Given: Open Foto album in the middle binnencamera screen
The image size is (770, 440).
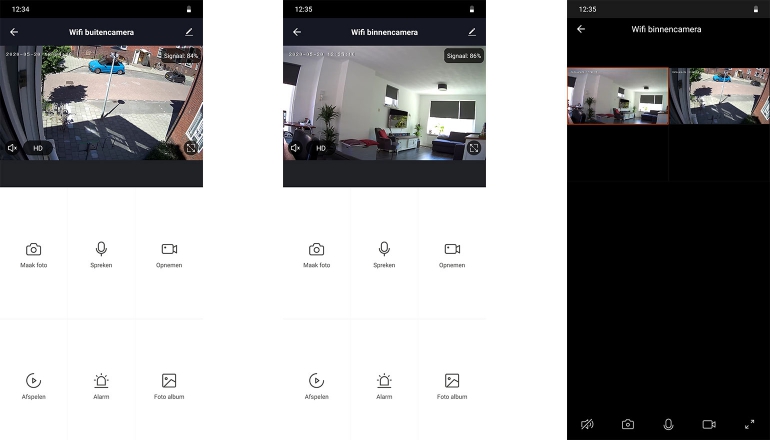Looking at the screenshot, I should 452,385.
